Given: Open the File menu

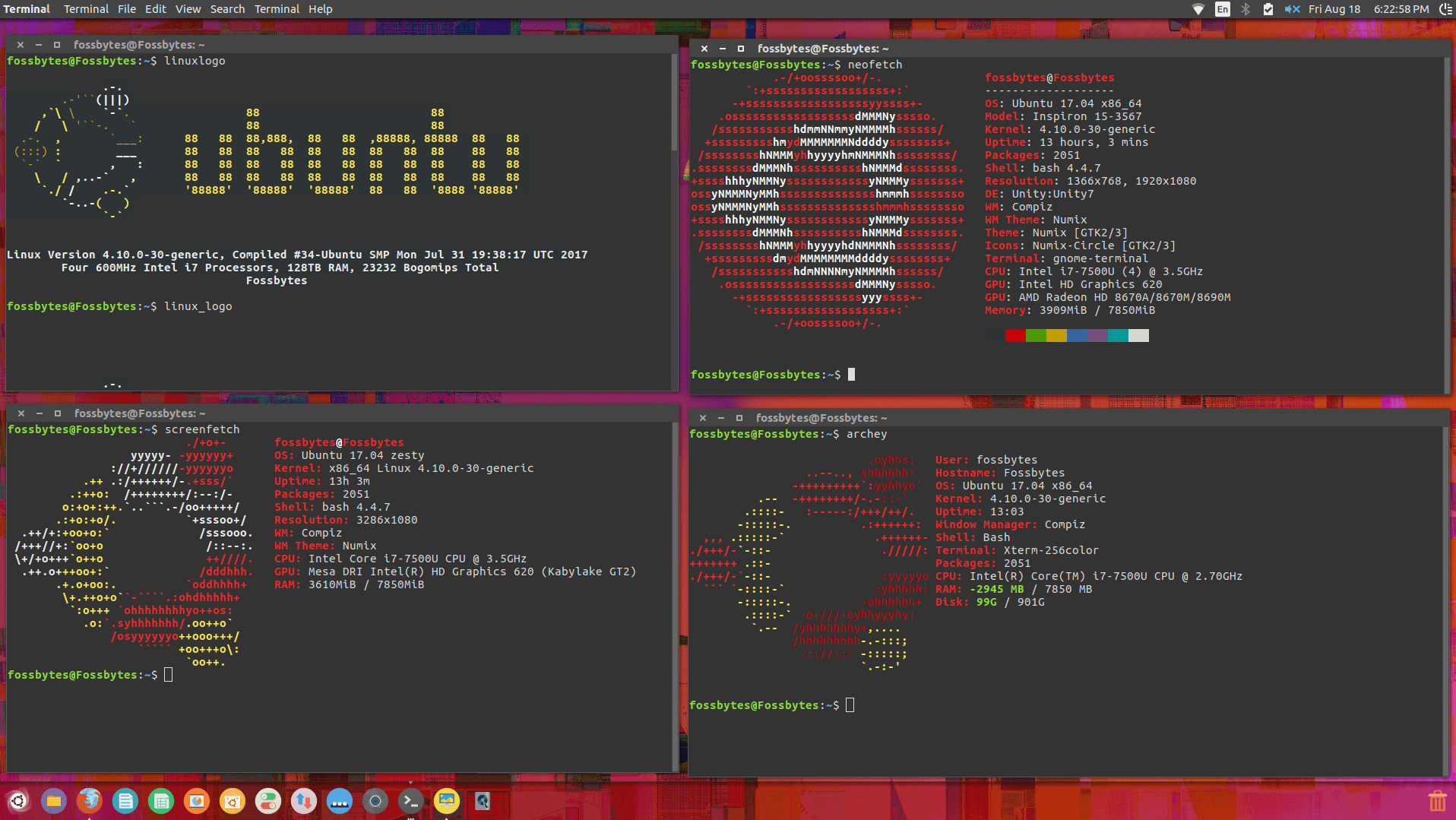Looking at the screenshot, I should (127, 9).
